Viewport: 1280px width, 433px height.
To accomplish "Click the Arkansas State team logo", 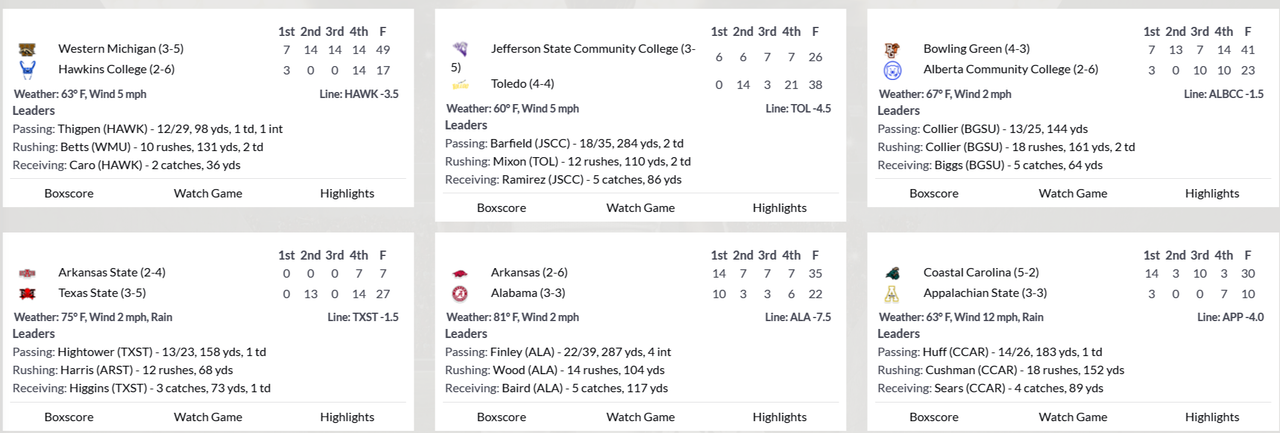I will [x=27, y=273].
